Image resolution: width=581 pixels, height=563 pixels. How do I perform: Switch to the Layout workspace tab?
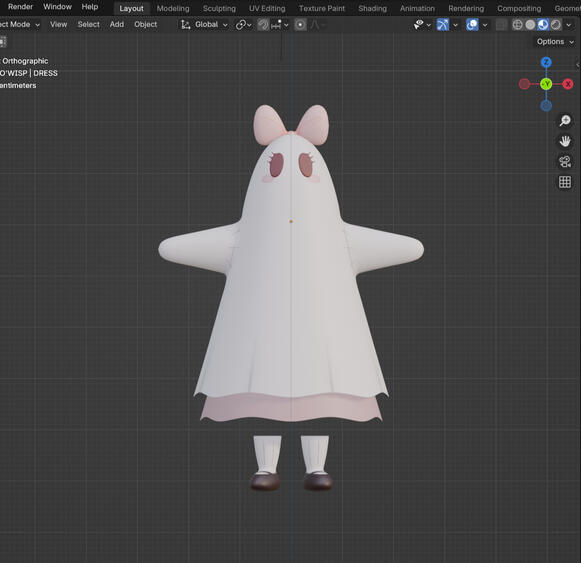tap(131, 8)
